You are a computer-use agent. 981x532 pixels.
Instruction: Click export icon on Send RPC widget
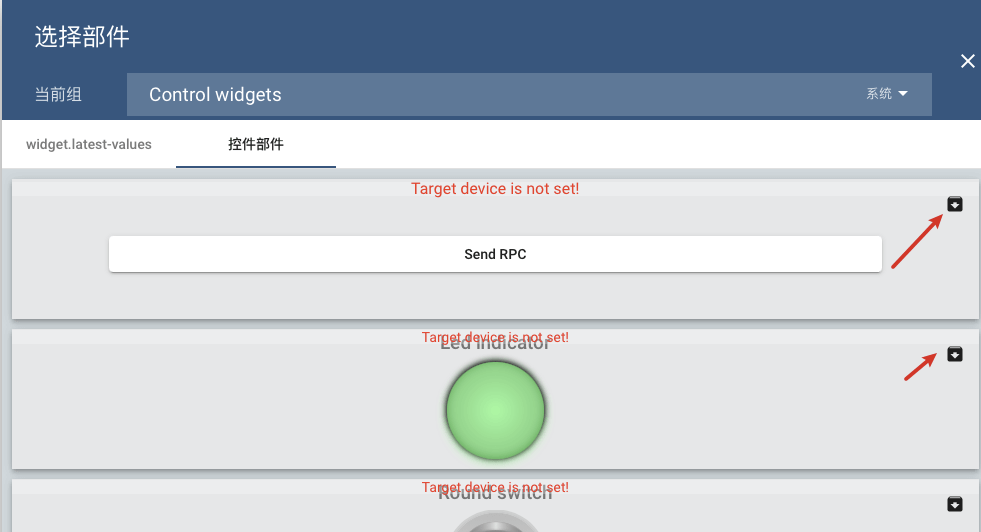click(x=955, y=204)
